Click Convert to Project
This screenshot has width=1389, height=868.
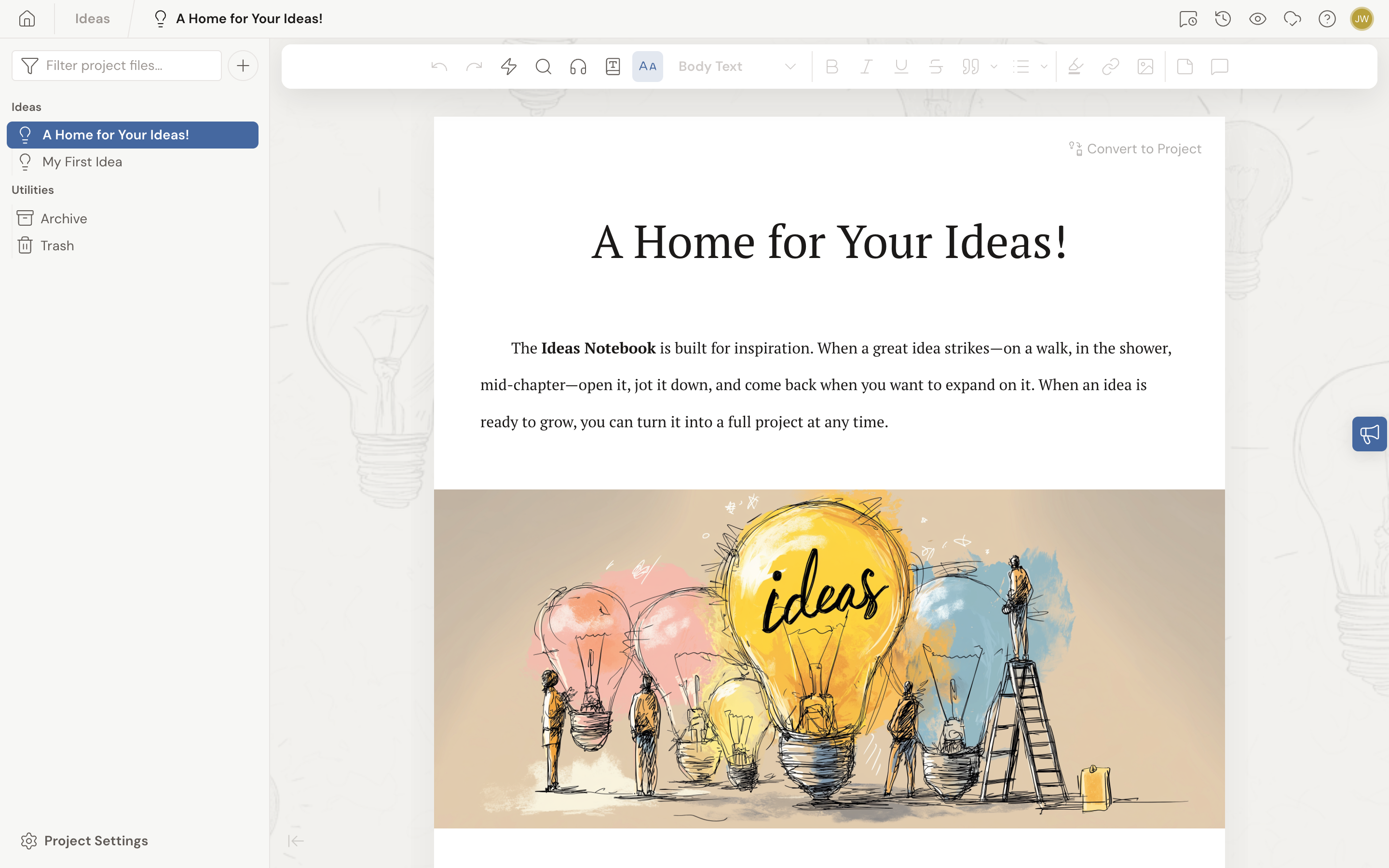[x=1135, y=149]
